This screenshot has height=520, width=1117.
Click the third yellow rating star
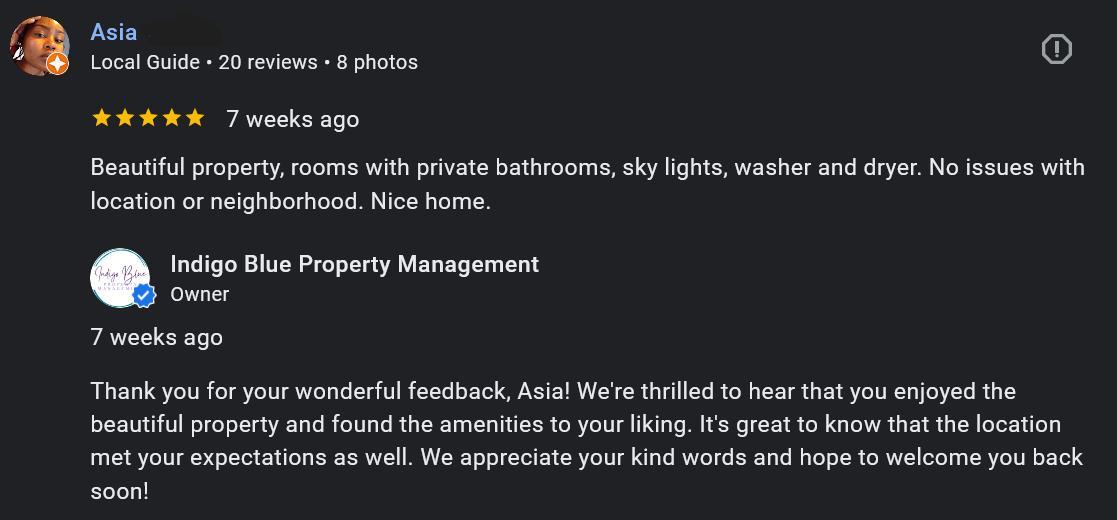tap(148, 118)
